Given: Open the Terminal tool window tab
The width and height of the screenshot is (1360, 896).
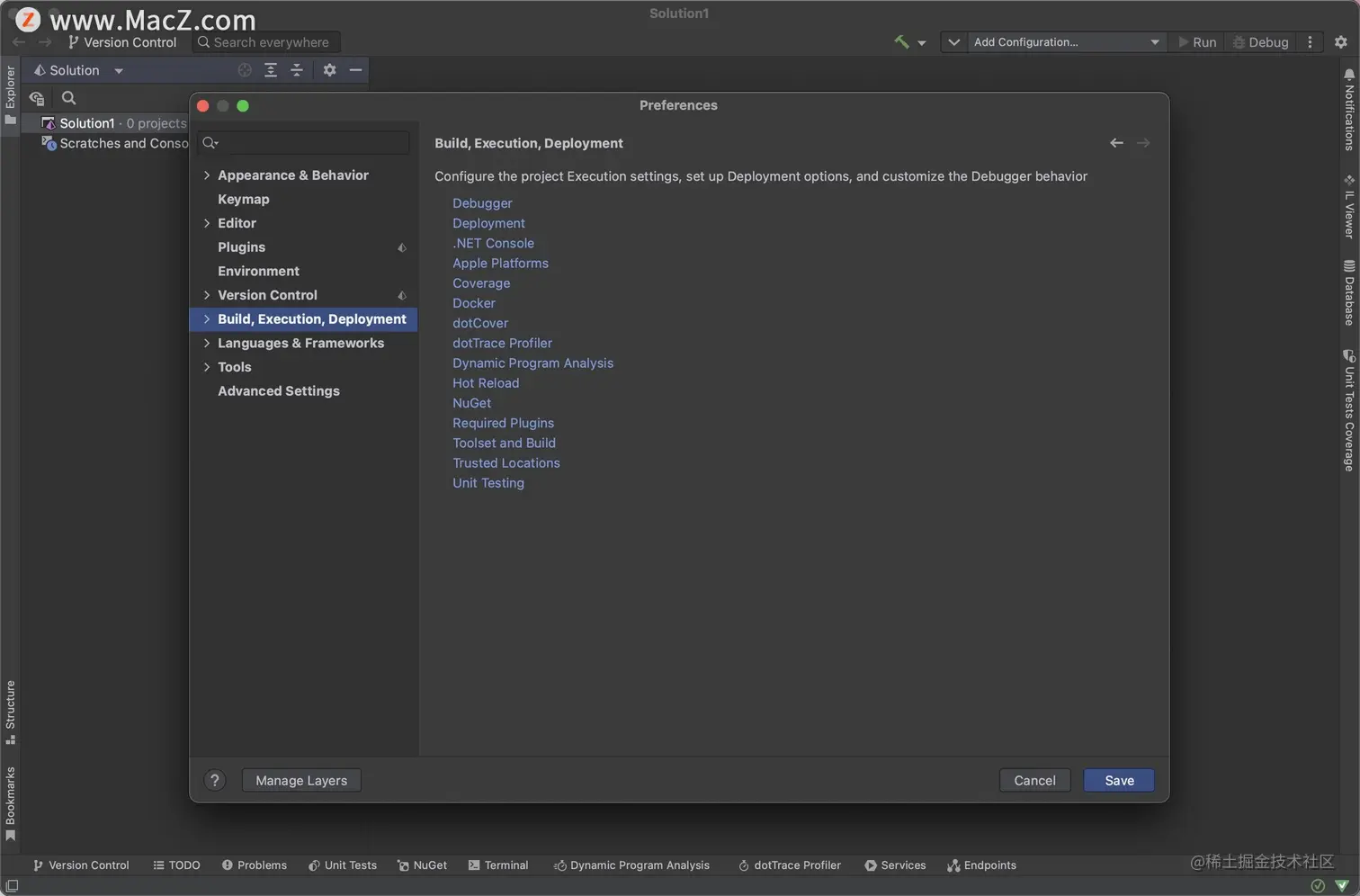Looking at the screenshot, I should click(498, 865).
